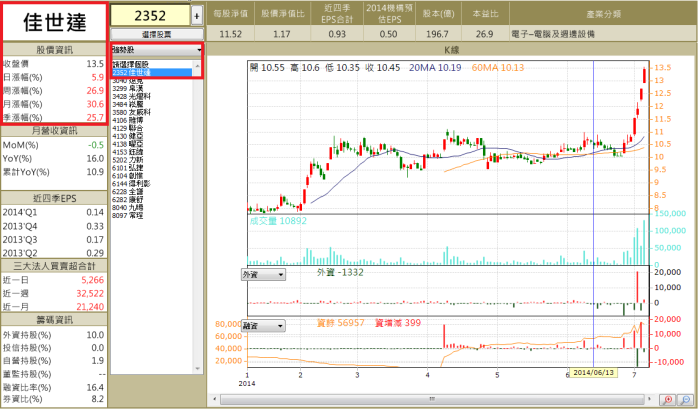Click the plus button beside 2352
This screenshot has height=411, width=700.
196,17
